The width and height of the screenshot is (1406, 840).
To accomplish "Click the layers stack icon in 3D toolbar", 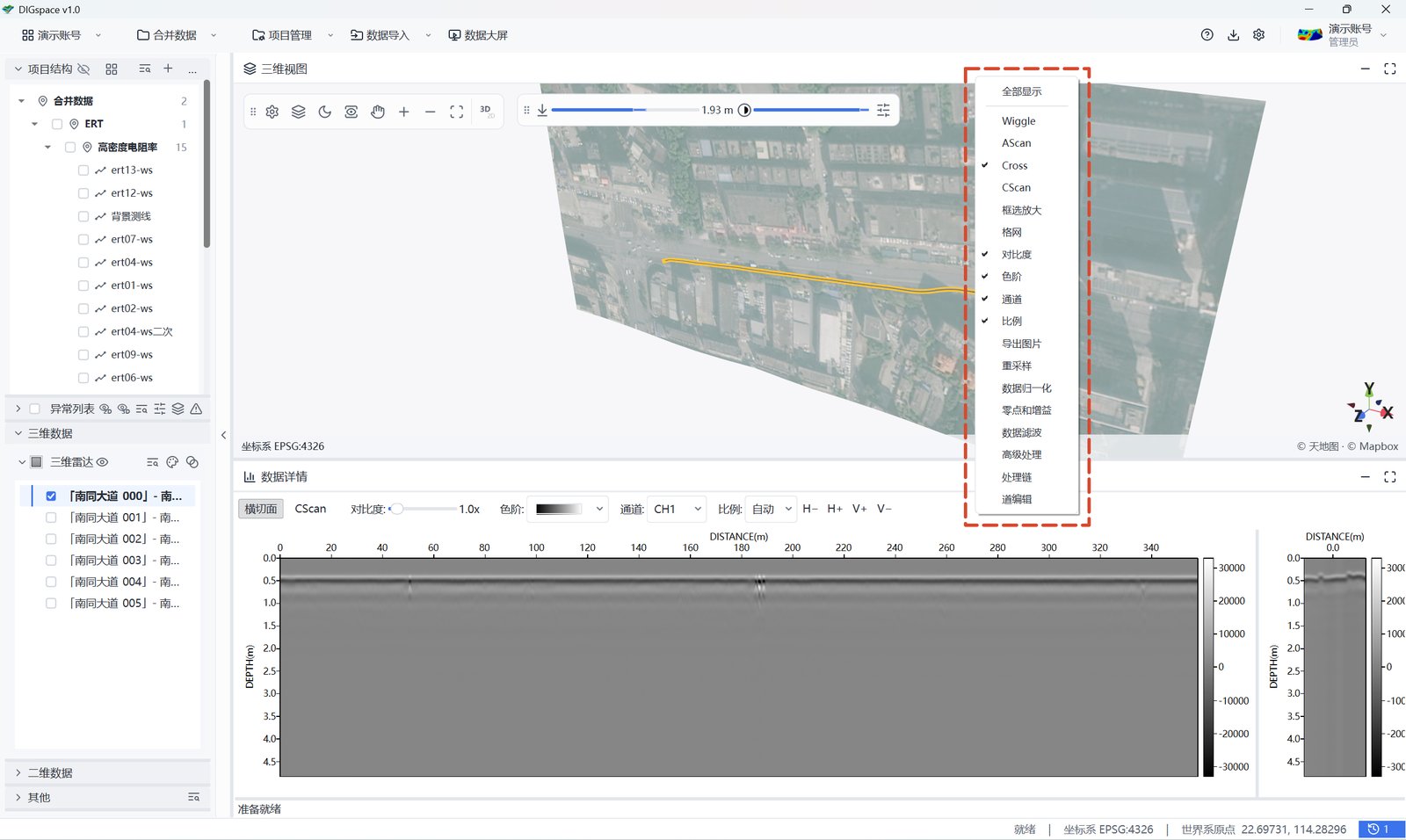I will coord(299,112).
